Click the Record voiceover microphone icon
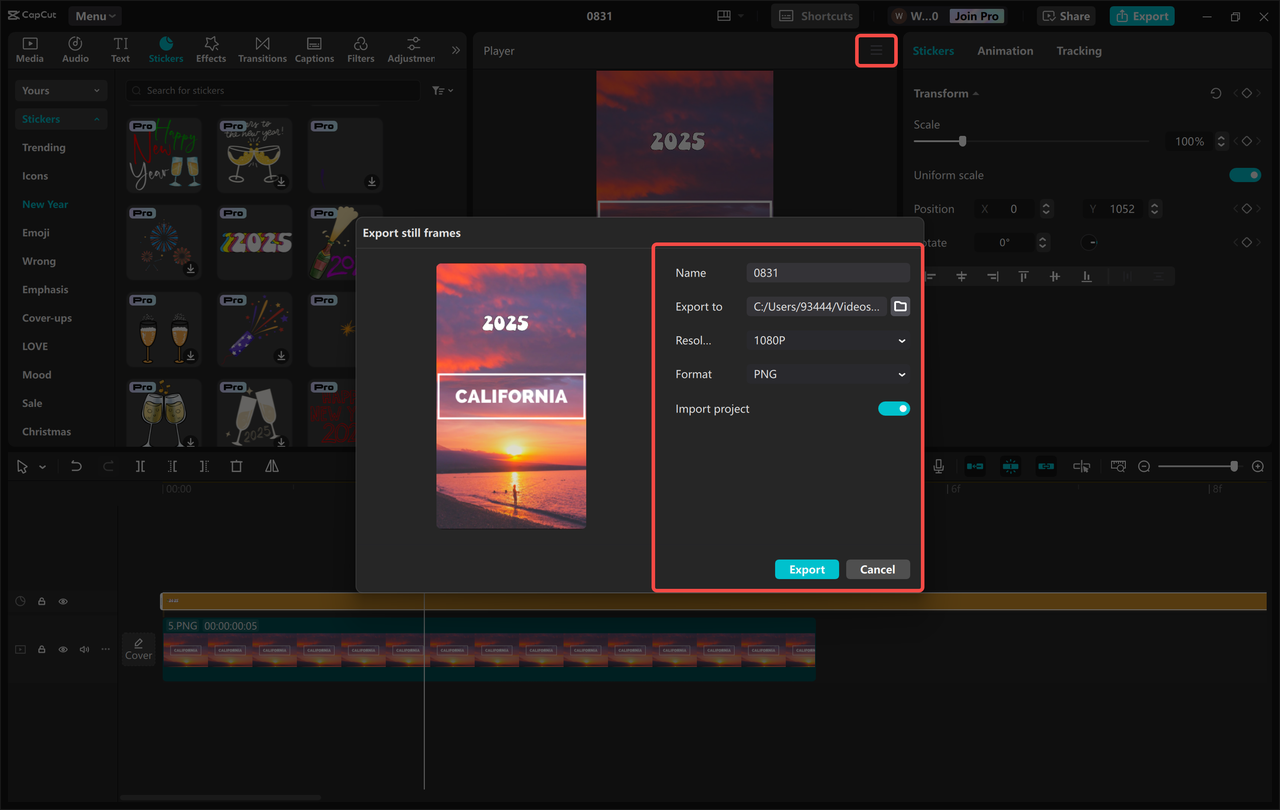The width and height of the screenshot is (1280, 810). 936,465
